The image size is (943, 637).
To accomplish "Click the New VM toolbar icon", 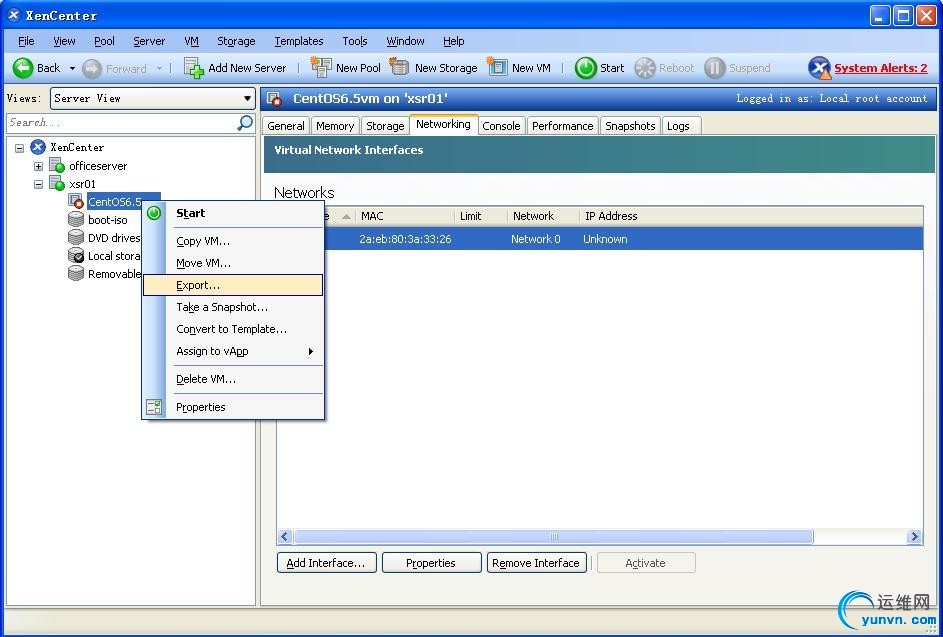I will pyautogui.click(x=497, y=68).
